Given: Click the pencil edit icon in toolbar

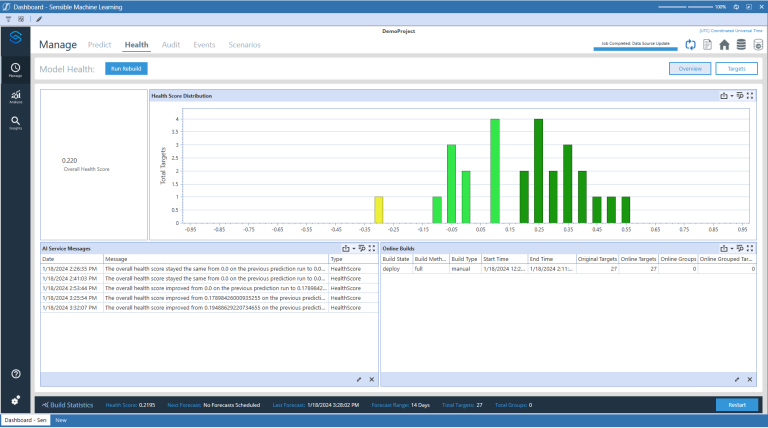Looking at the screenshot, I should [x=38, y=18].
